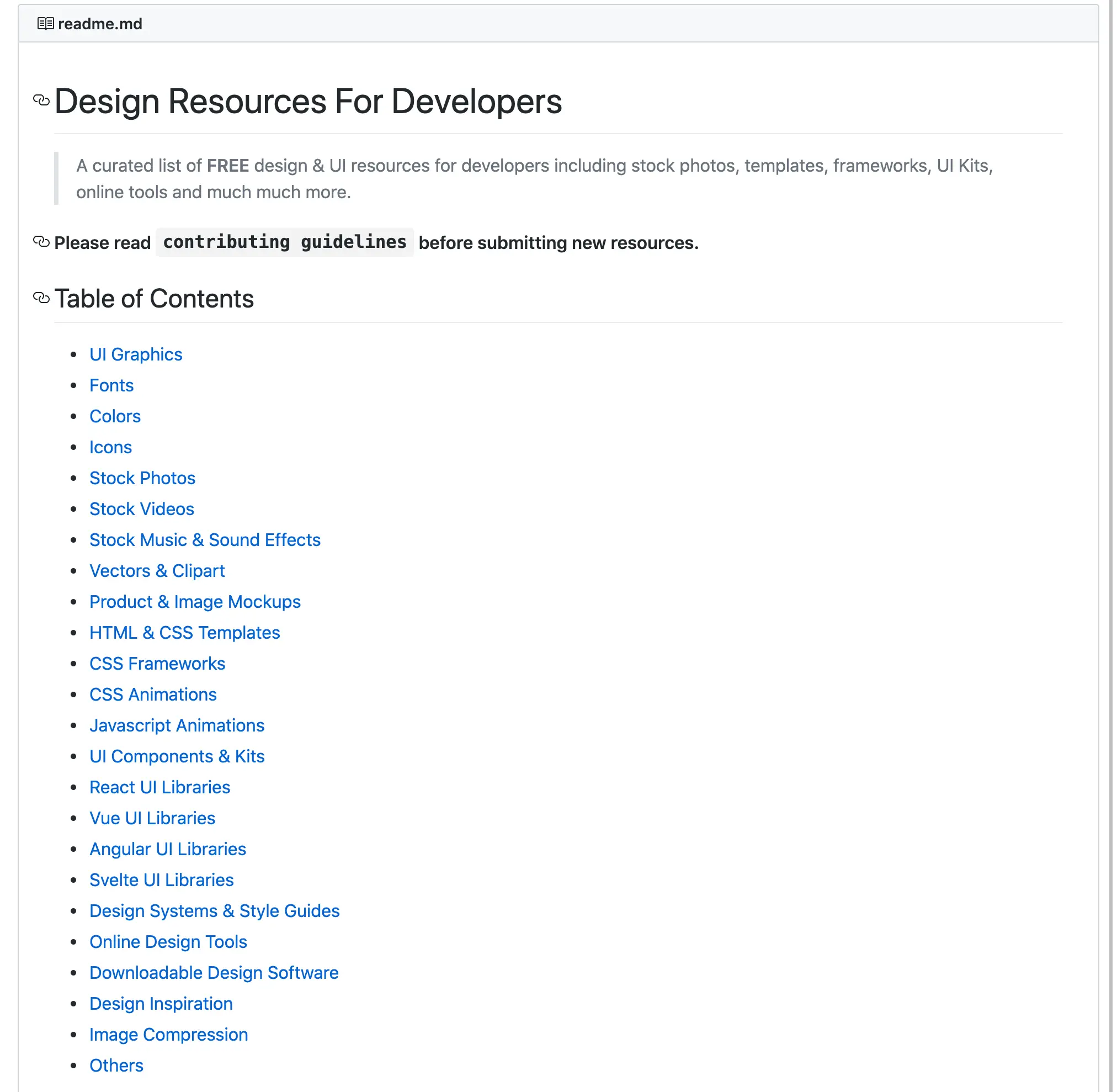Viewport: 1117px width, 1092px height.
Task: Open the HTML & CSS Templates link
Action: point(185,633)
